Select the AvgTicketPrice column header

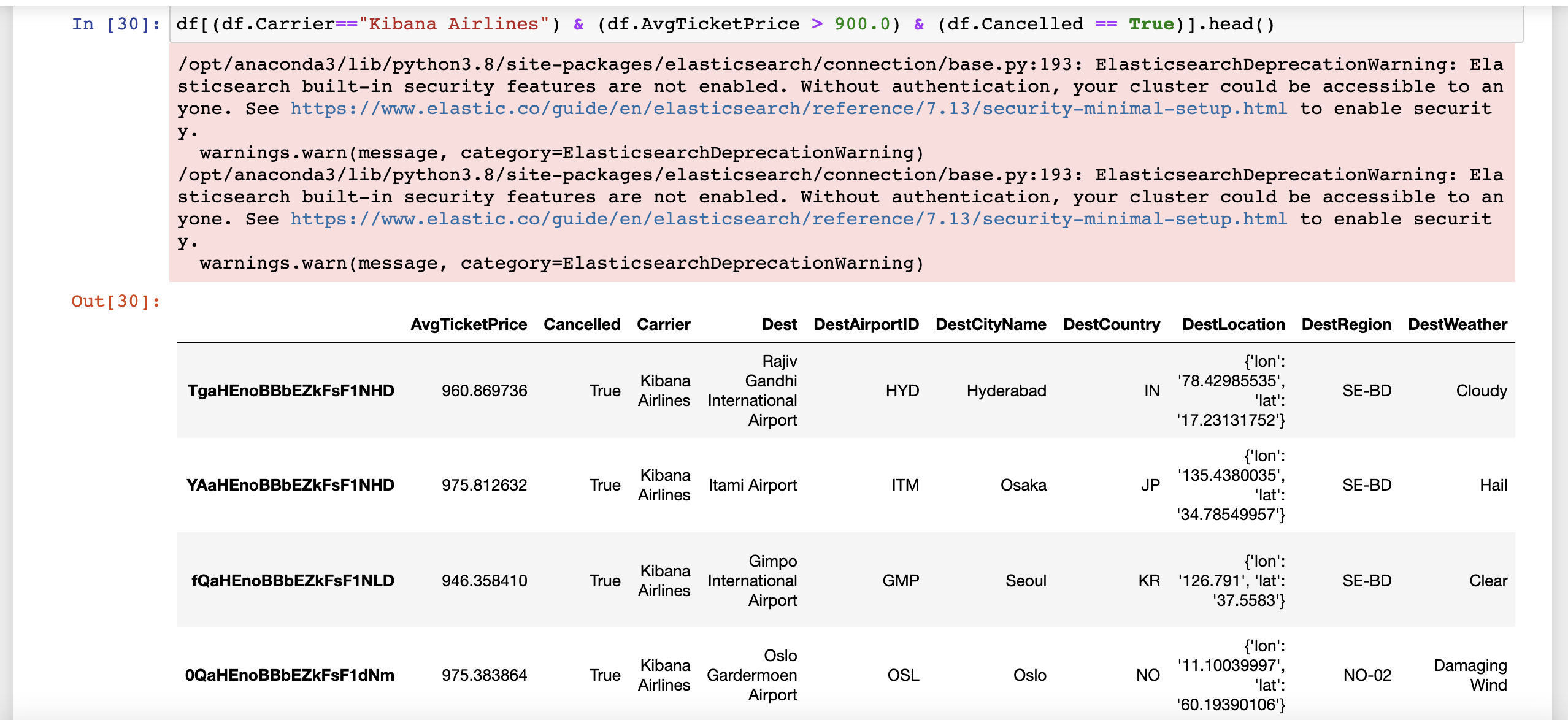pos(469,324)
